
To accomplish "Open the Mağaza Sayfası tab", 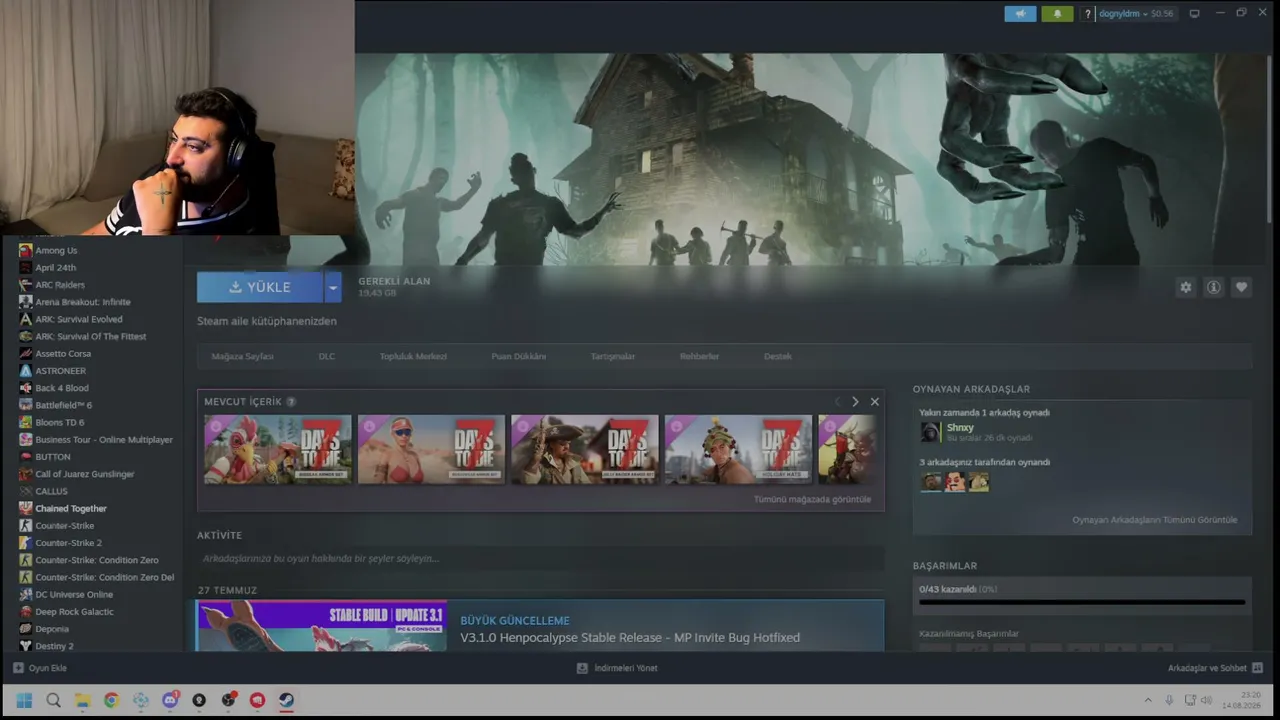I will pos(242,356).
